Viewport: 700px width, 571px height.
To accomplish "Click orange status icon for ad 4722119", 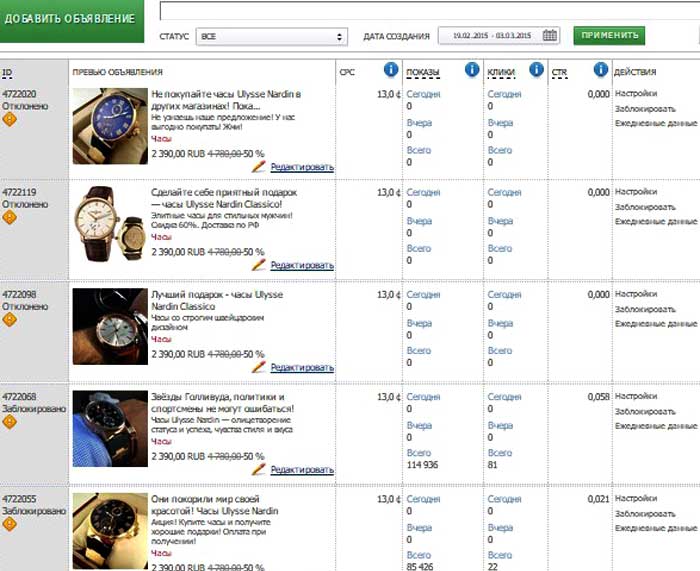I will coord(9,217).
